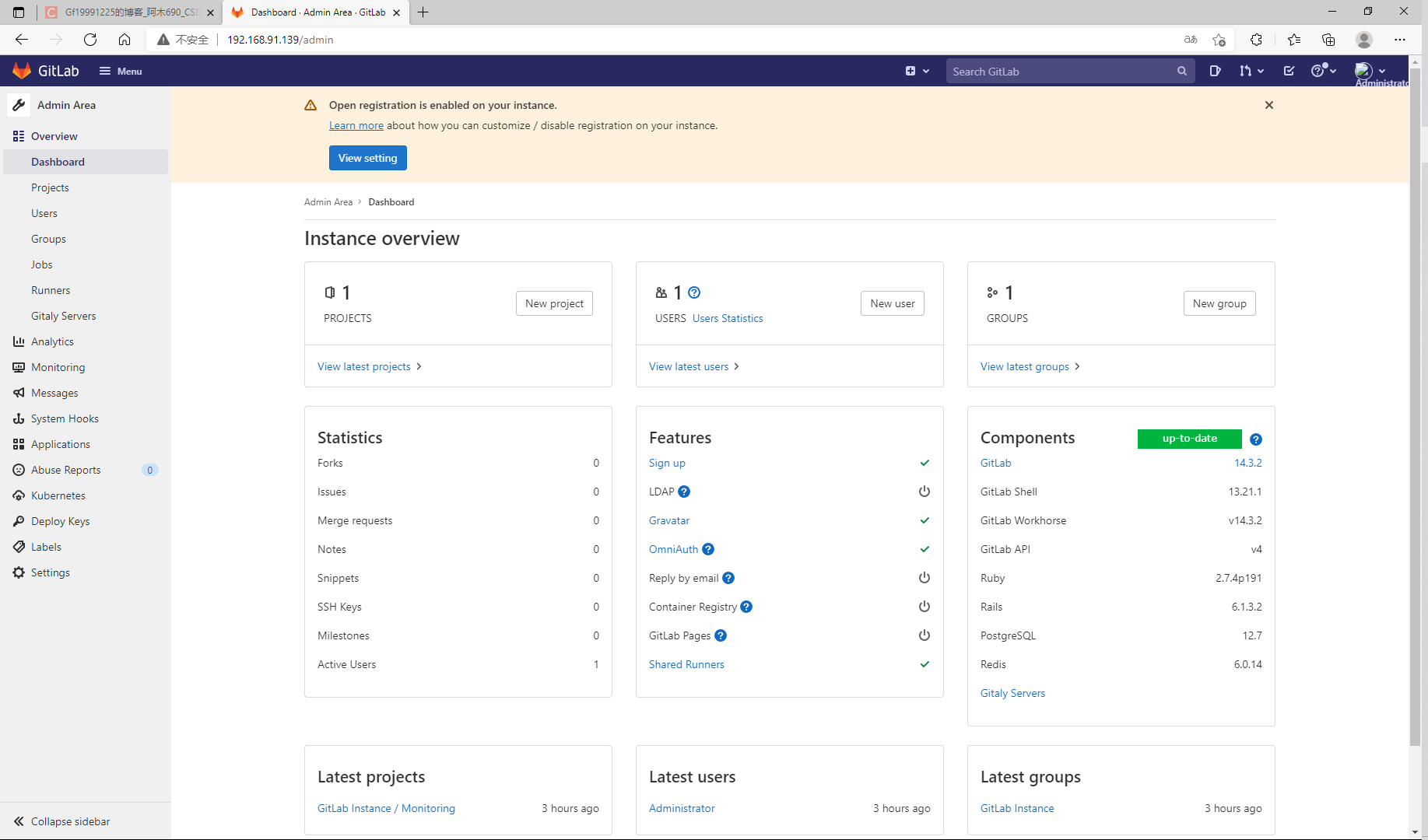Click the Analytics chart icon
1428x840 pixels.
(19, 341)
